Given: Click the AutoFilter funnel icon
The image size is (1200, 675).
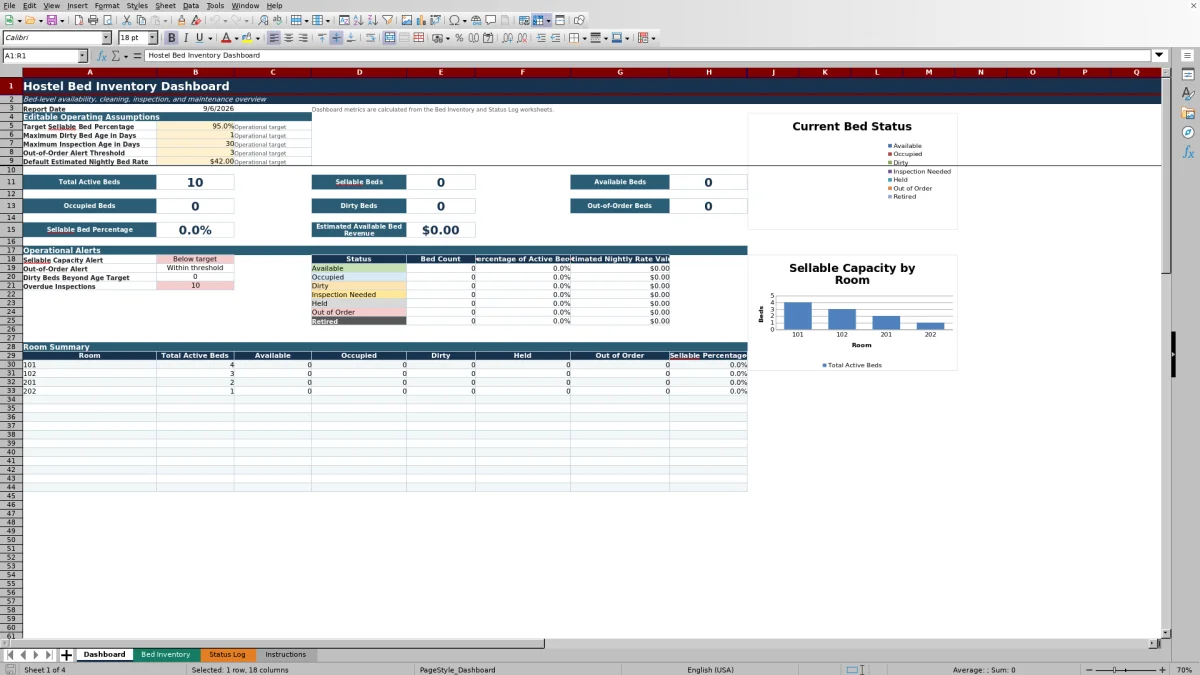Looking at the screenshot, I should tap(387, 20).
